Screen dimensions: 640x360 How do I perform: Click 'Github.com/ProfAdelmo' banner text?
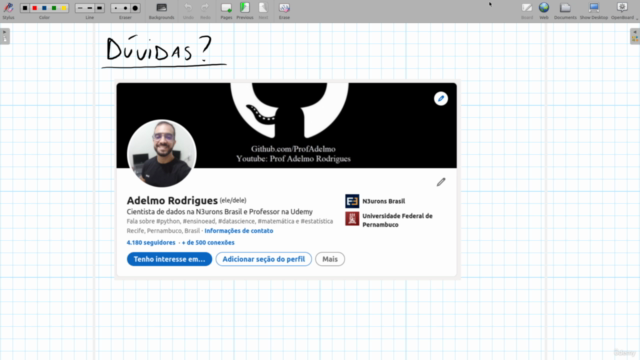click(293, 149)
